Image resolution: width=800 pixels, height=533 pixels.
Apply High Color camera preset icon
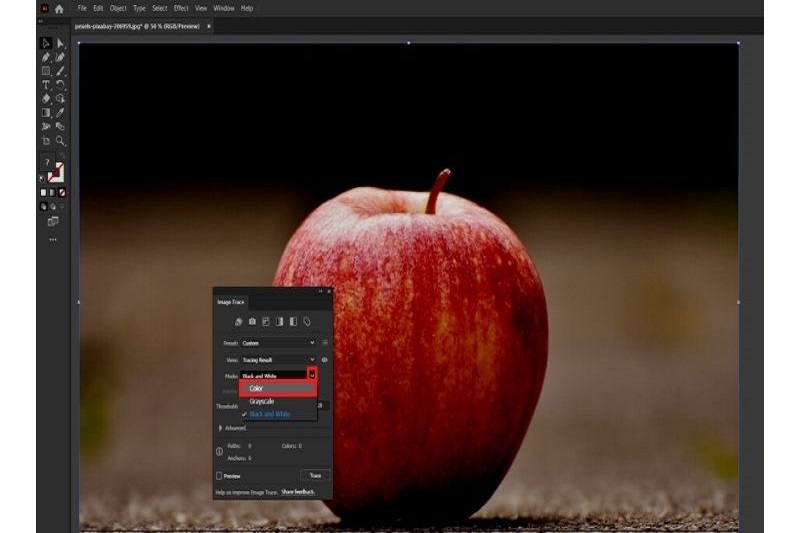click(x=252, y=321)
